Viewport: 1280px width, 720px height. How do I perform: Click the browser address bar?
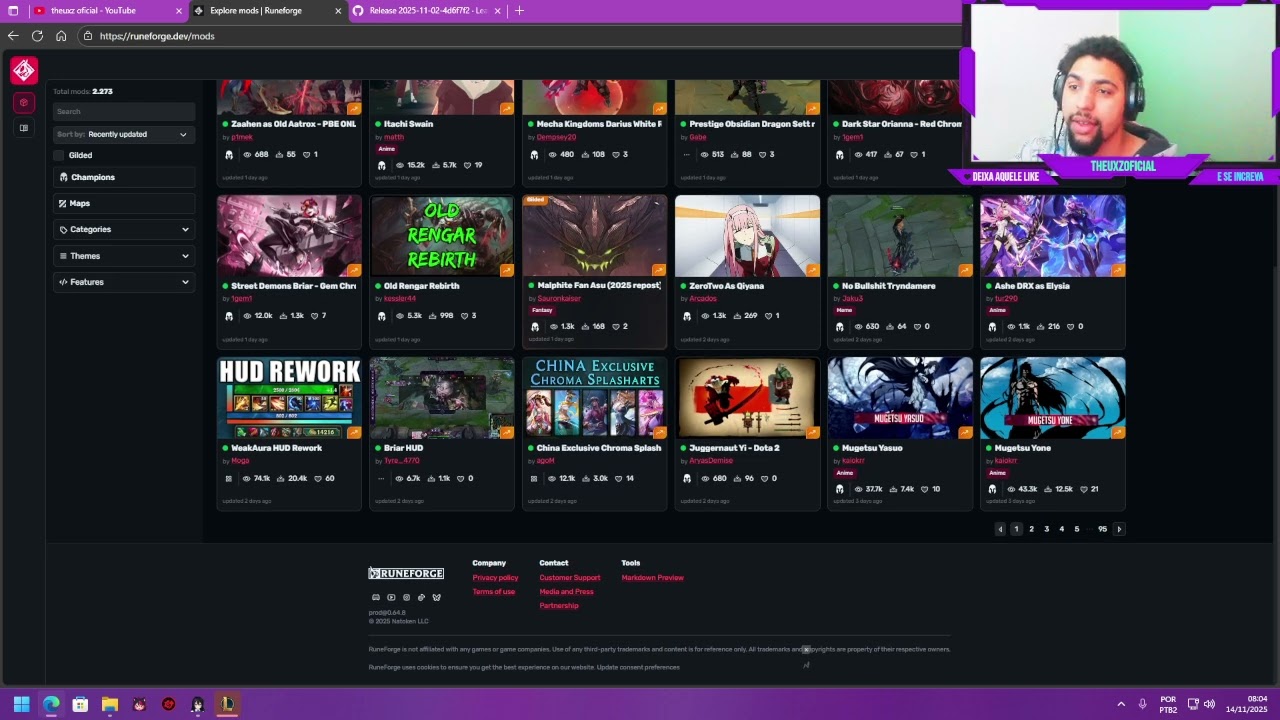coord(520,36)
